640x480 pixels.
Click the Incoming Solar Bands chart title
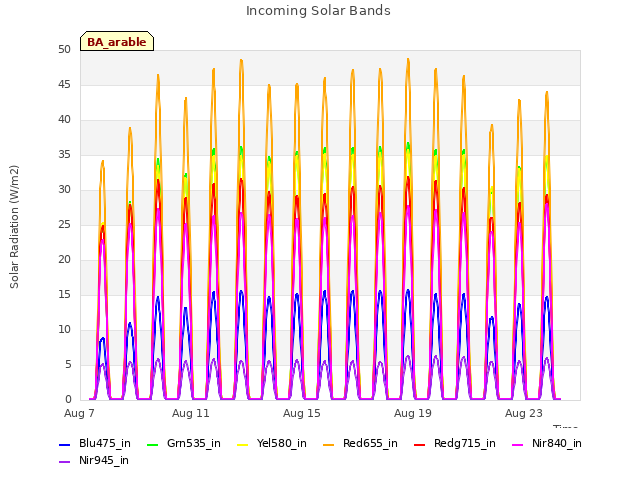coord(318,11)
